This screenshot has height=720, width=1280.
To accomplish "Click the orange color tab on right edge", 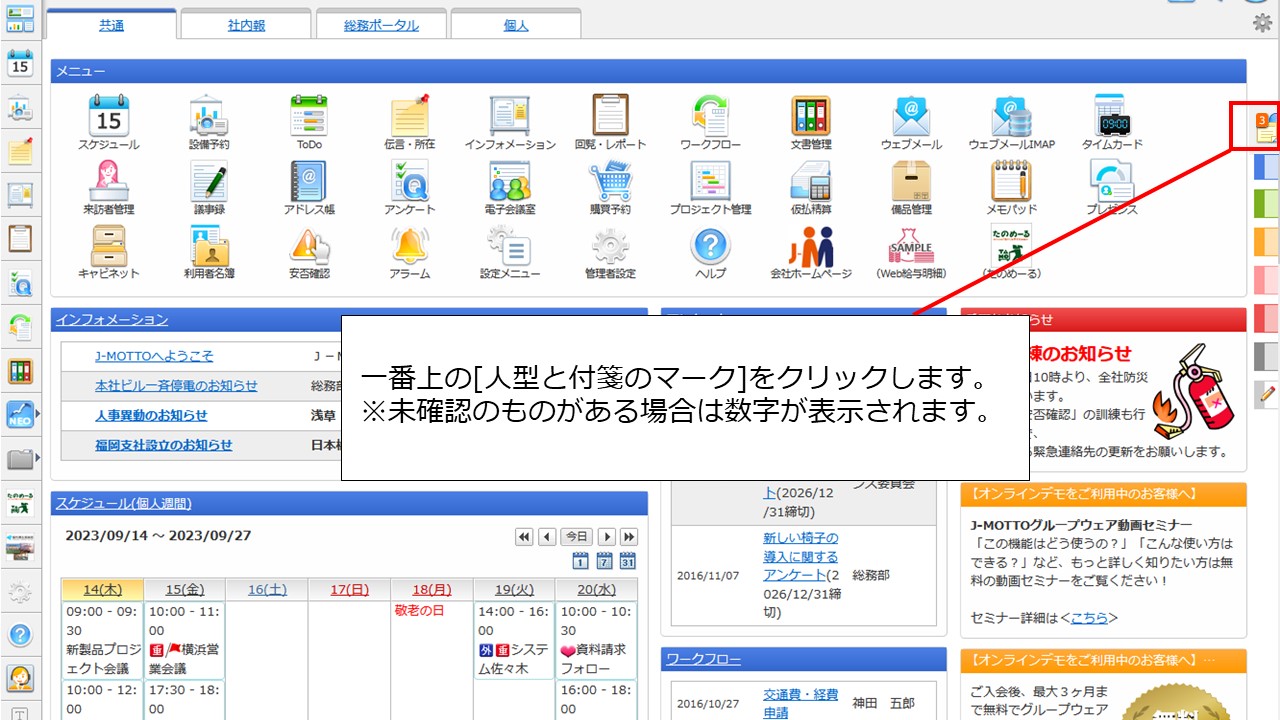I will 1266,241.
